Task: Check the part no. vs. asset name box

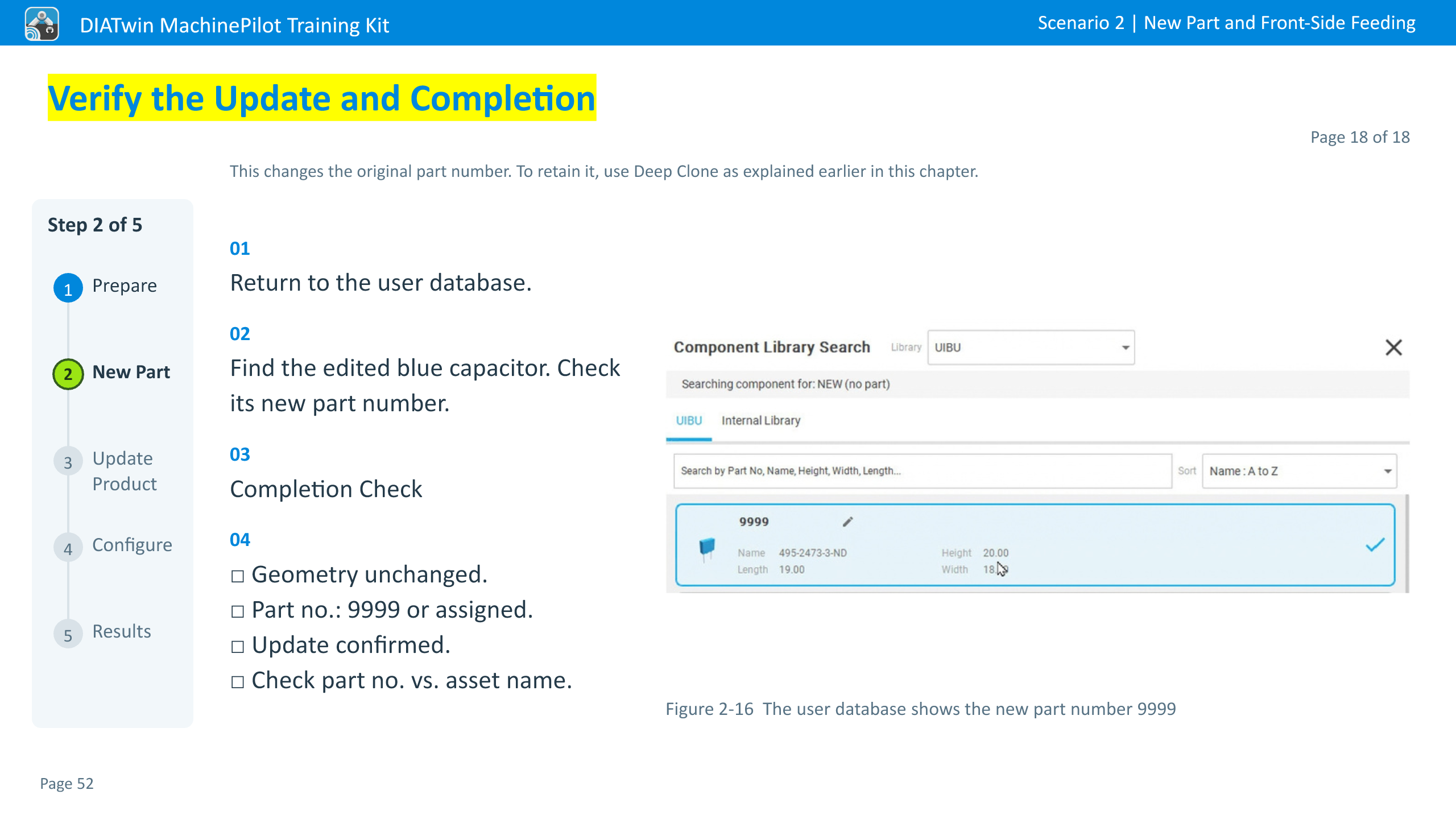Action: [238, 682]
